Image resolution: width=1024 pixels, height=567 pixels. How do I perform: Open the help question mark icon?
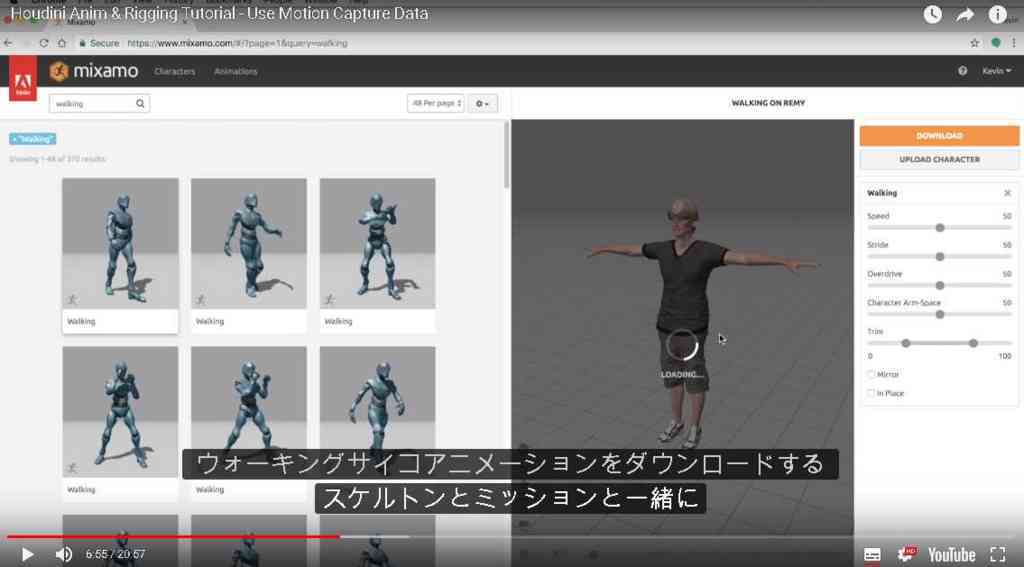[x=963, y=71]
